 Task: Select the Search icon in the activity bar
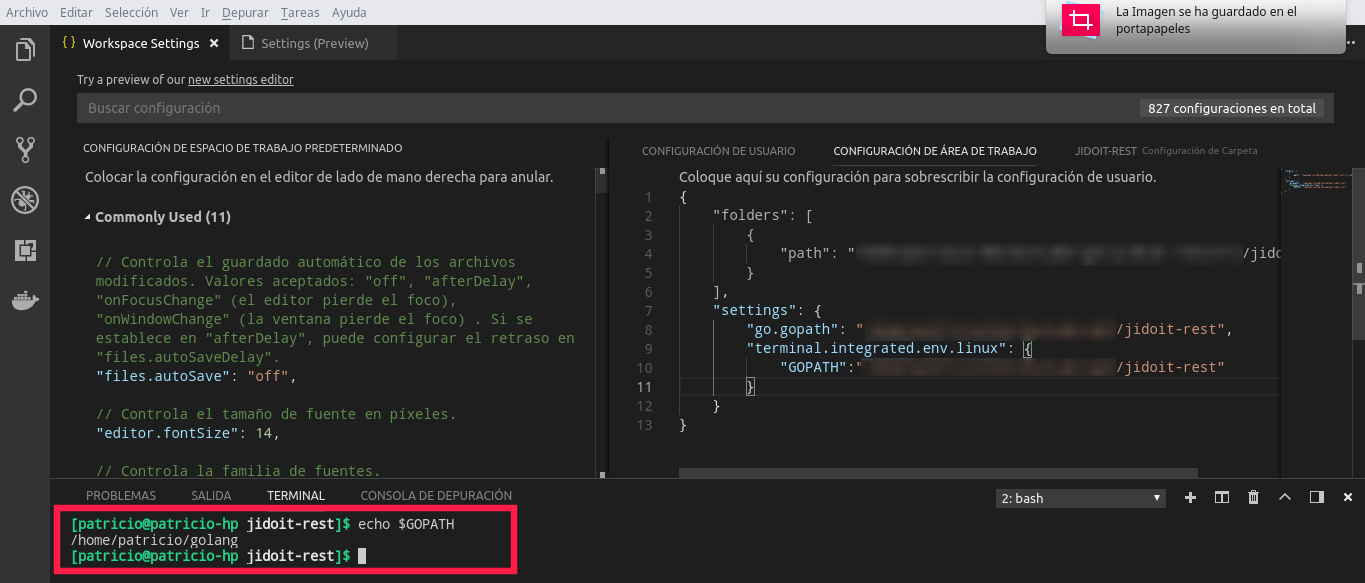pyautogui.click(x=25, y=99)
